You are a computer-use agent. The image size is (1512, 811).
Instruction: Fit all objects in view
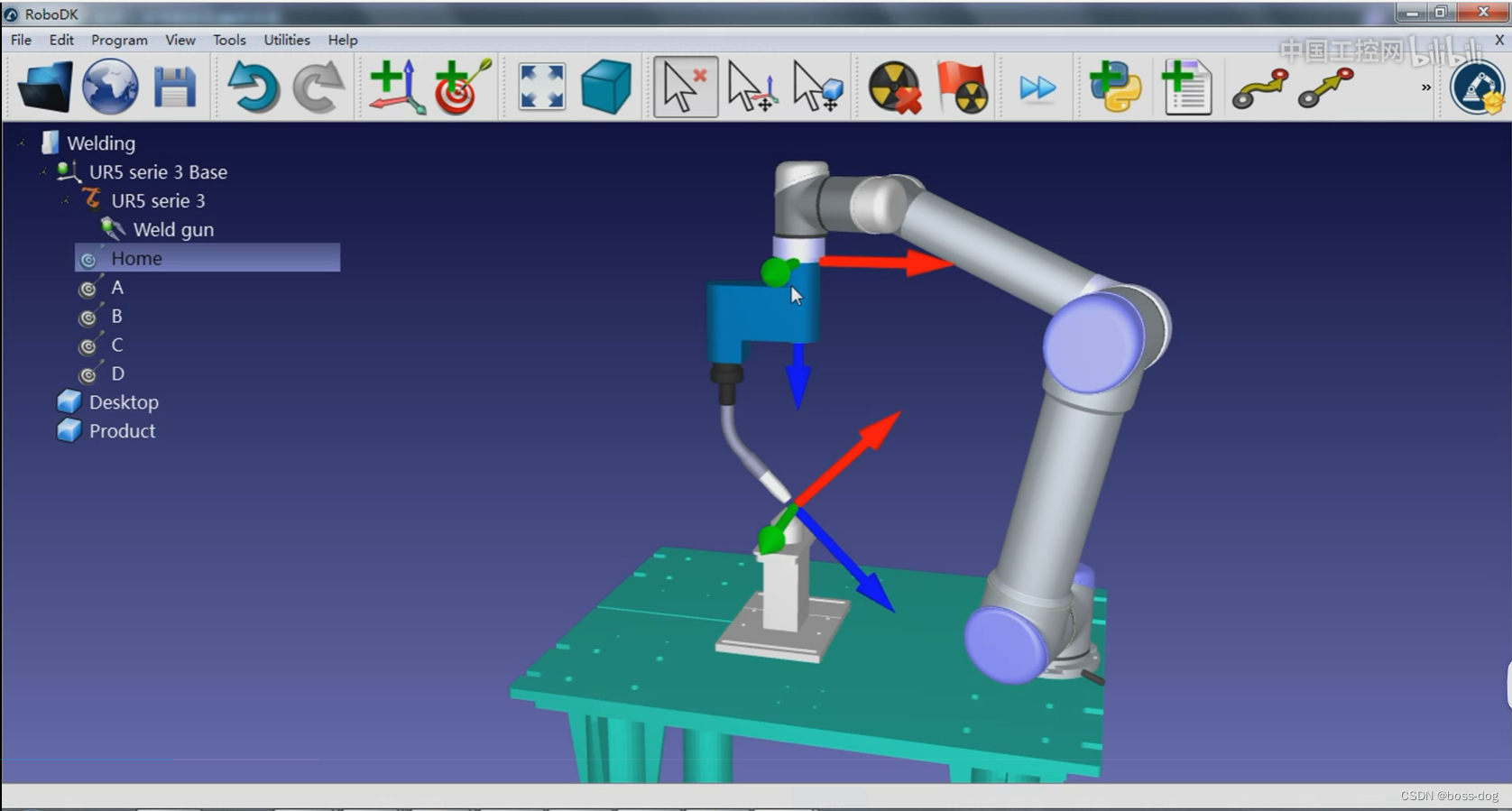point(542,88)
